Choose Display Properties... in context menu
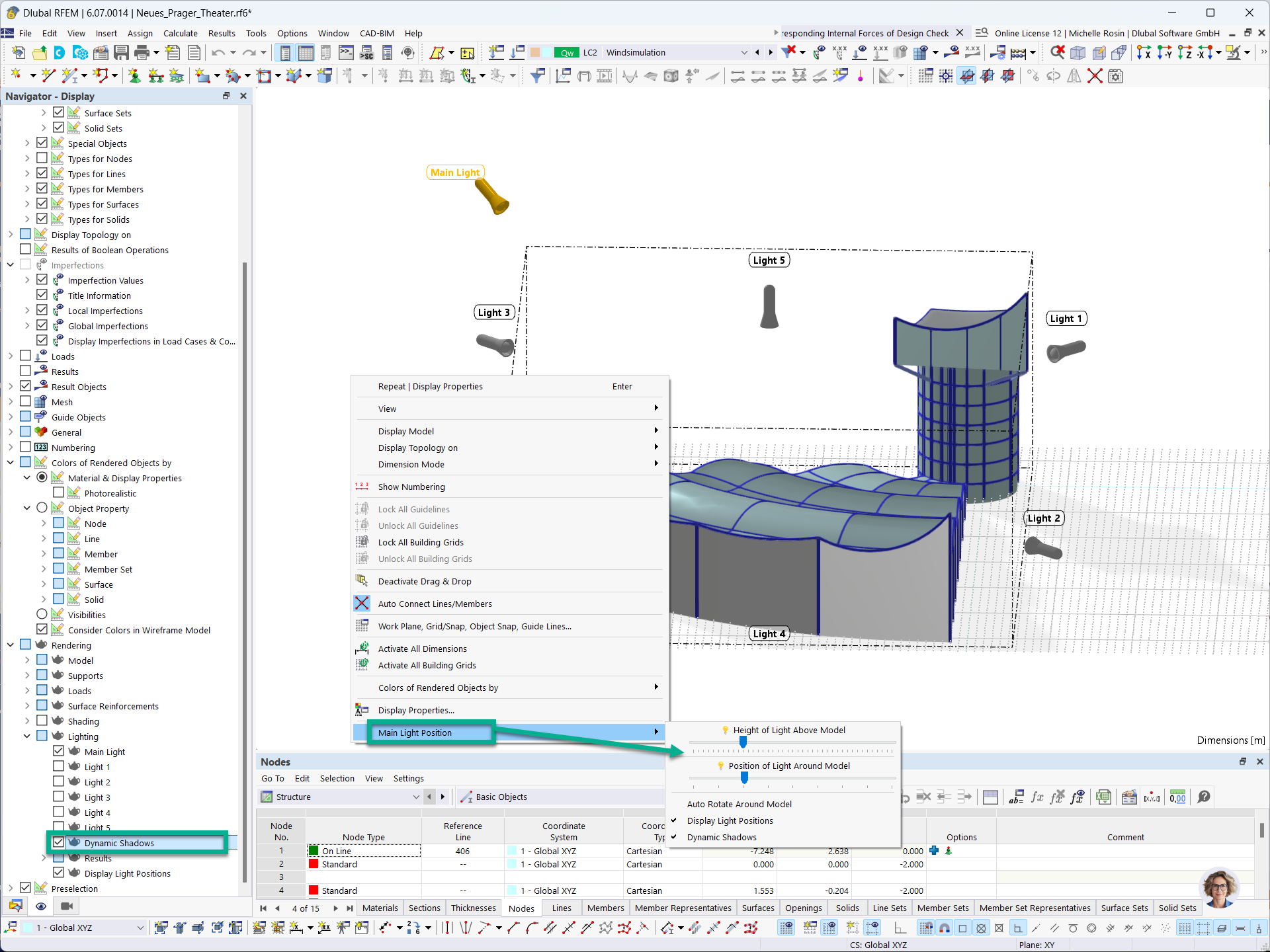1270x952 pixels. [x=416, y=710]
